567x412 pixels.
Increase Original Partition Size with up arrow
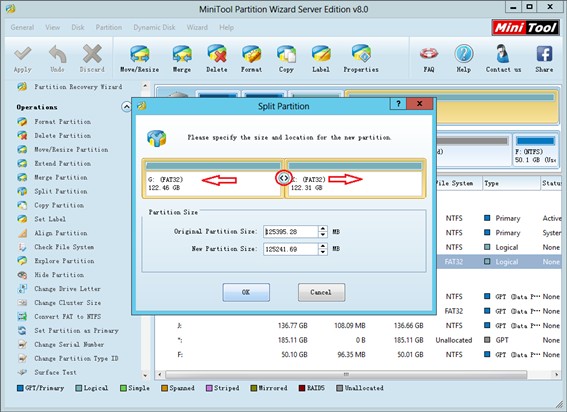click(x=323, y=229)
